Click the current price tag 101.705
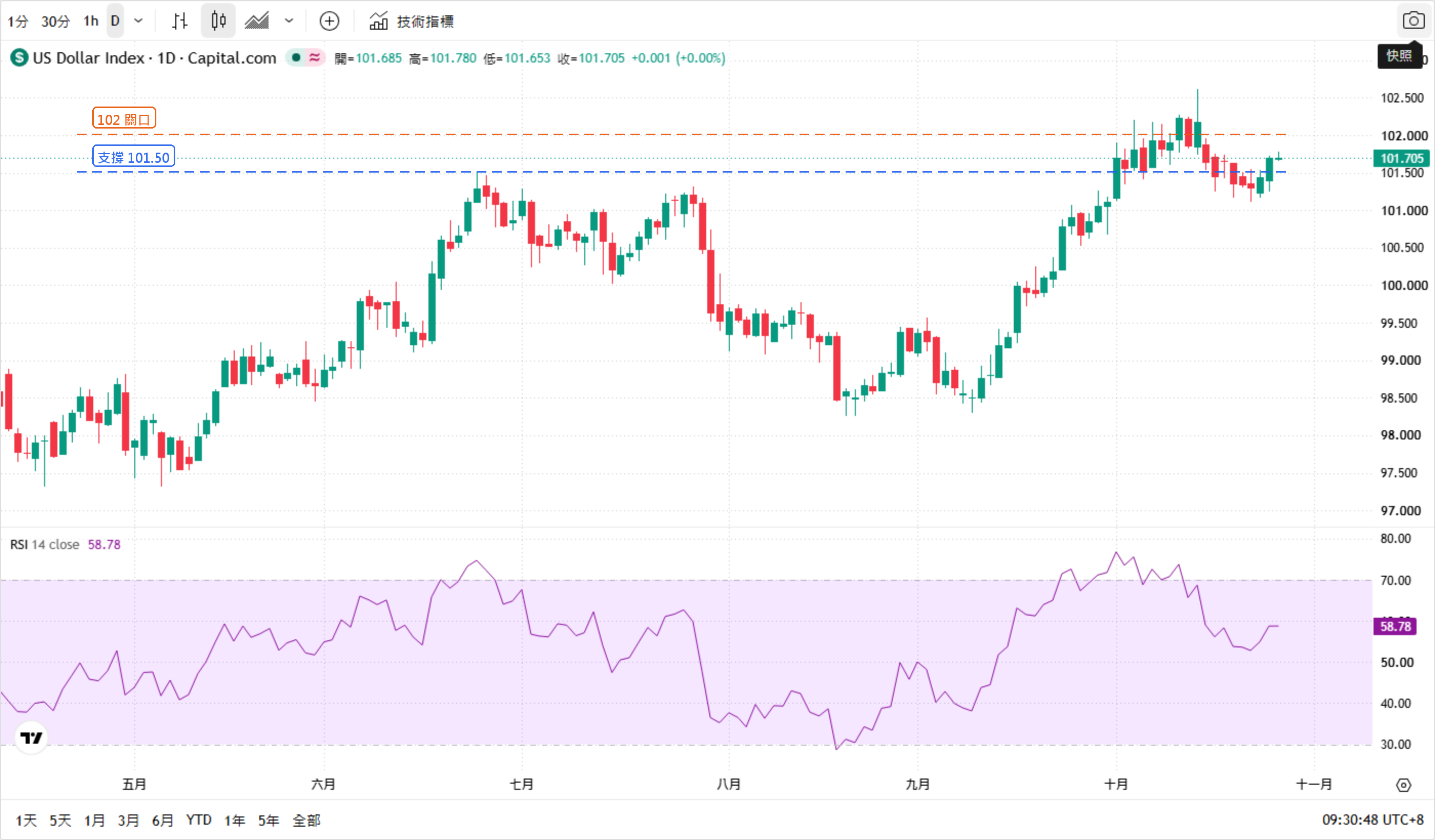 point(1401,158)
